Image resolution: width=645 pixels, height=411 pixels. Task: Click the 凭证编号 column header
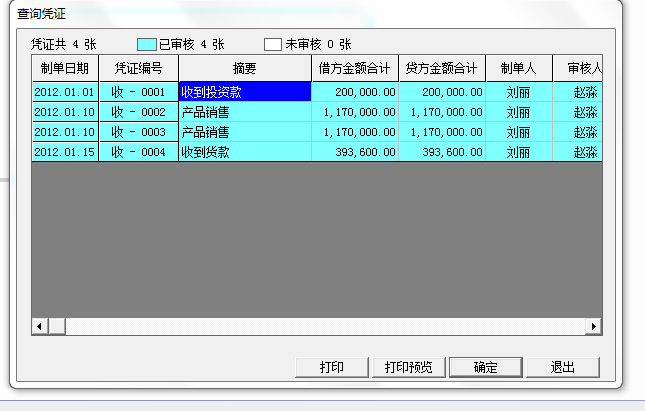pyautogui.click(x=139, y=68)
